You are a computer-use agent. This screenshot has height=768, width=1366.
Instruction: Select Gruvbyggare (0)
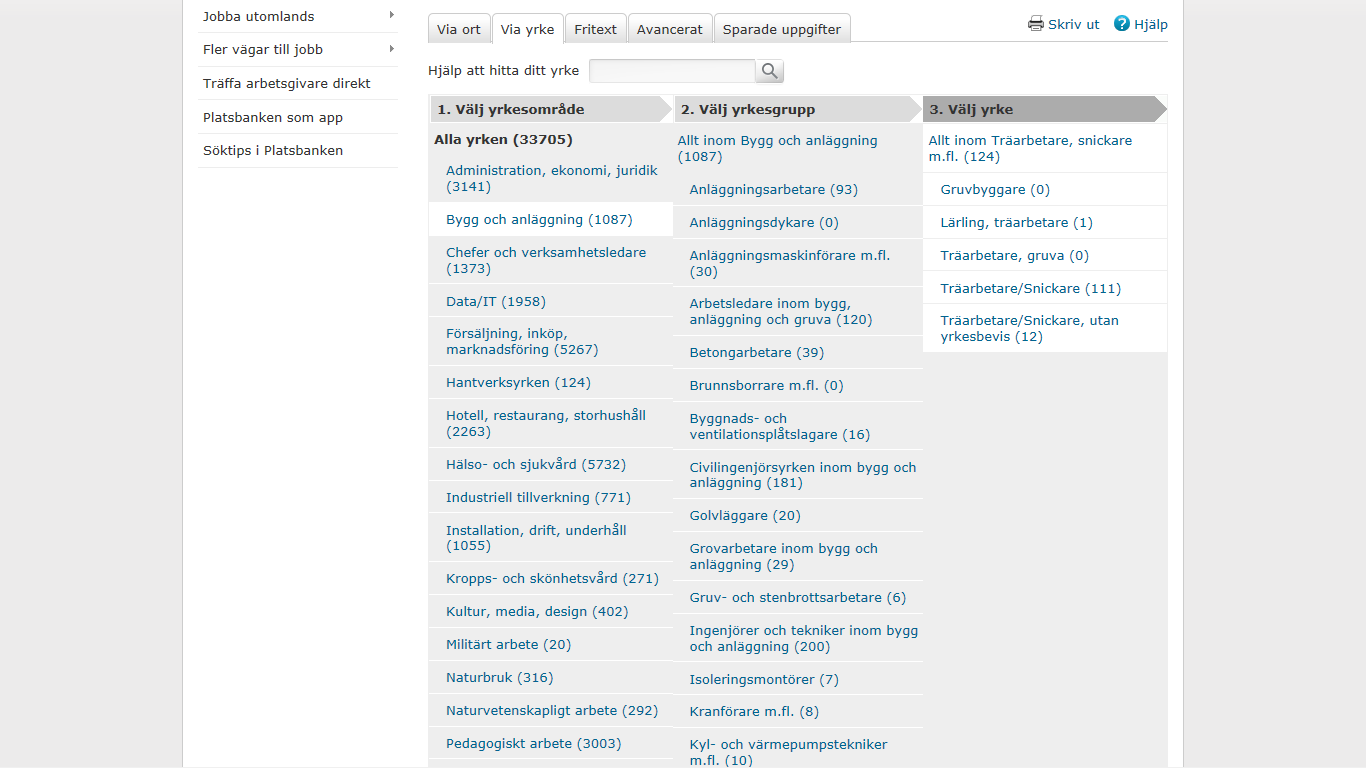tap(995, 189)
